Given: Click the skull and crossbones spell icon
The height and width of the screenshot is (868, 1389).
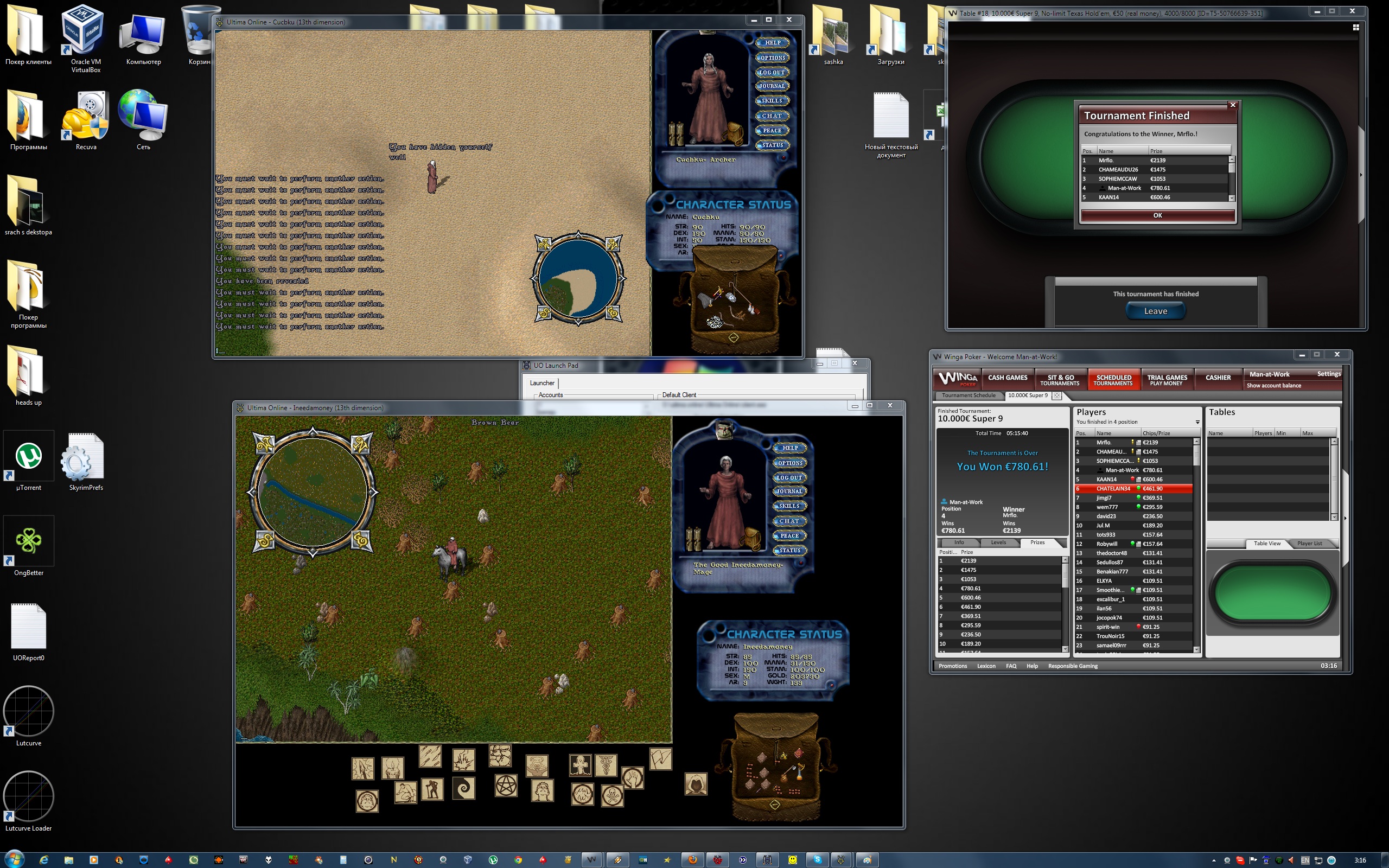Looking at the screenshot, I should pyautogui.click(x=612, y=796).
